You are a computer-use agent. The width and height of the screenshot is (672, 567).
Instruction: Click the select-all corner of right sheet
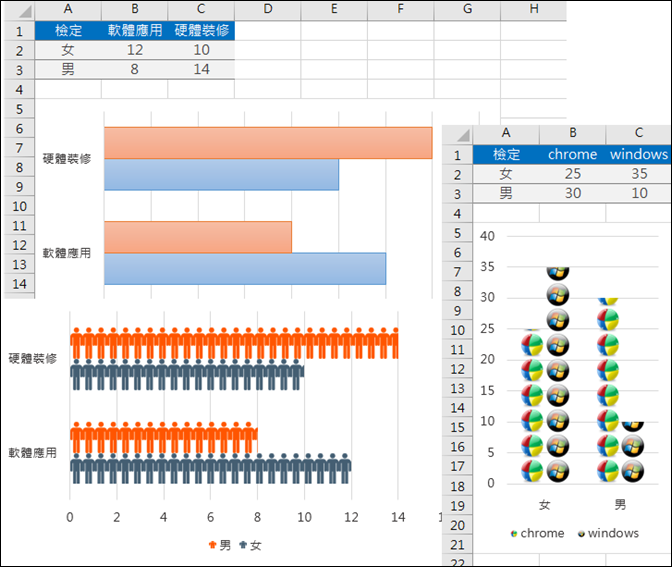click(457, 135)
